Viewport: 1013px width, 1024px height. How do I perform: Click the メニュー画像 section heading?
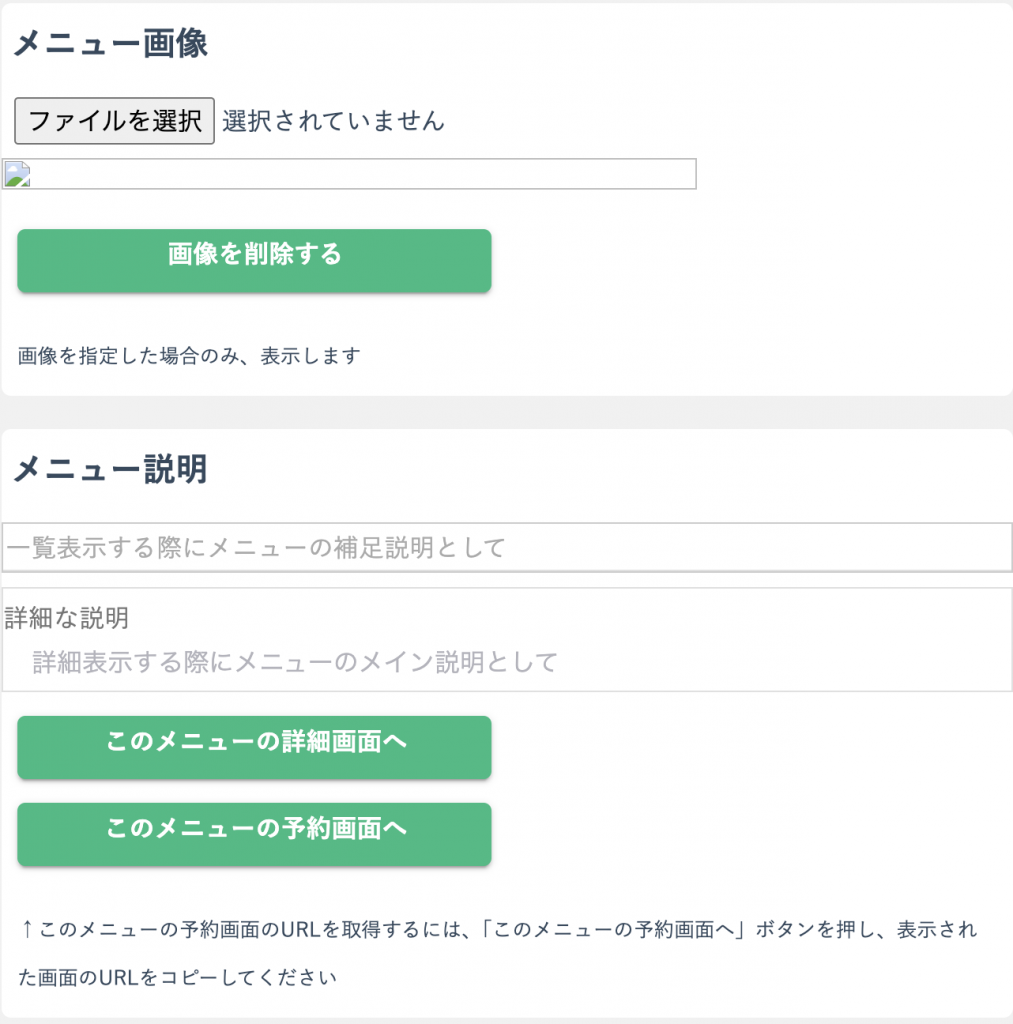pyautogui.click(x=110, y=45)
